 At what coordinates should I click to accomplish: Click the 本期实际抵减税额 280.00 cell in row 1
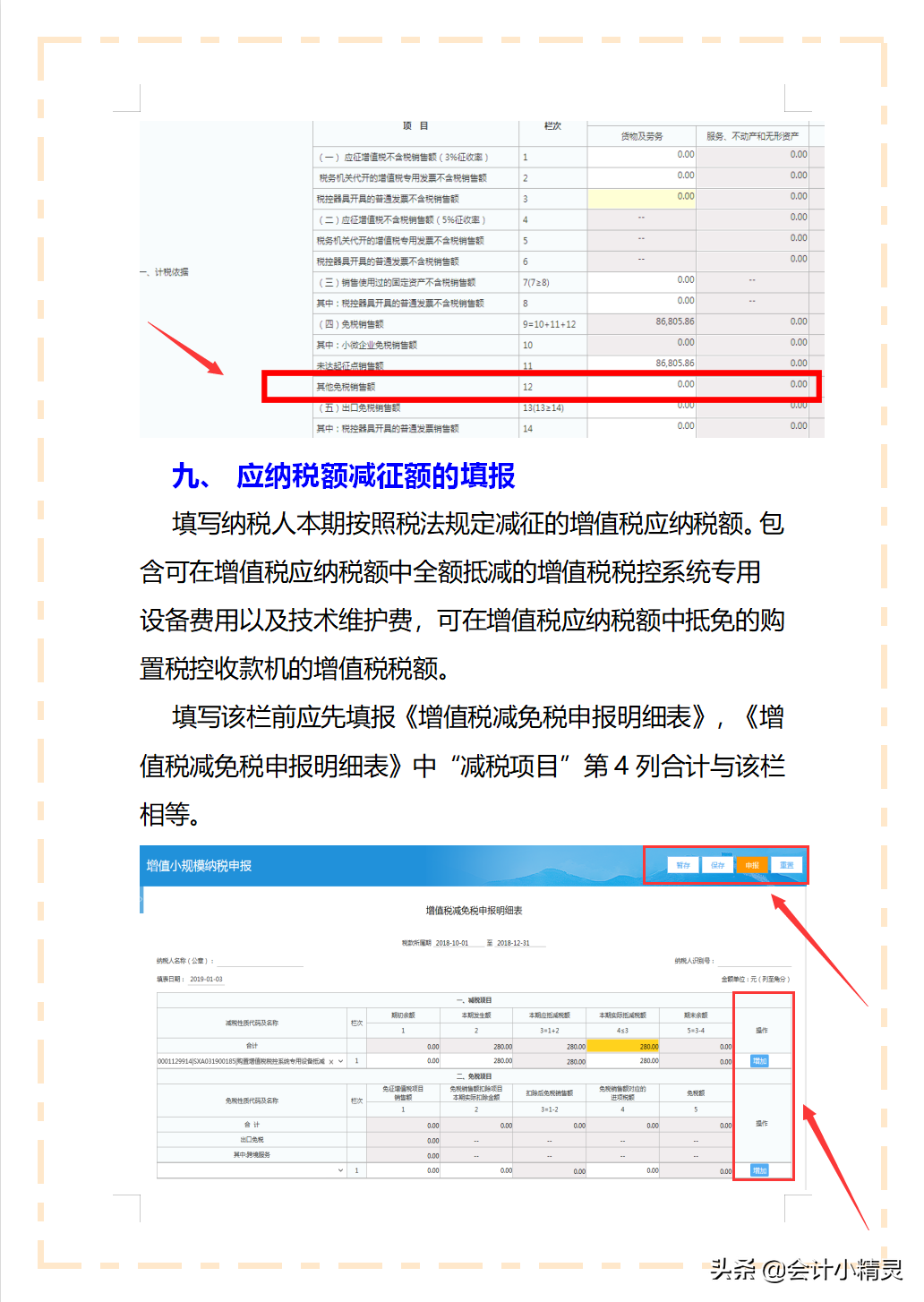tap(623, 1061)
